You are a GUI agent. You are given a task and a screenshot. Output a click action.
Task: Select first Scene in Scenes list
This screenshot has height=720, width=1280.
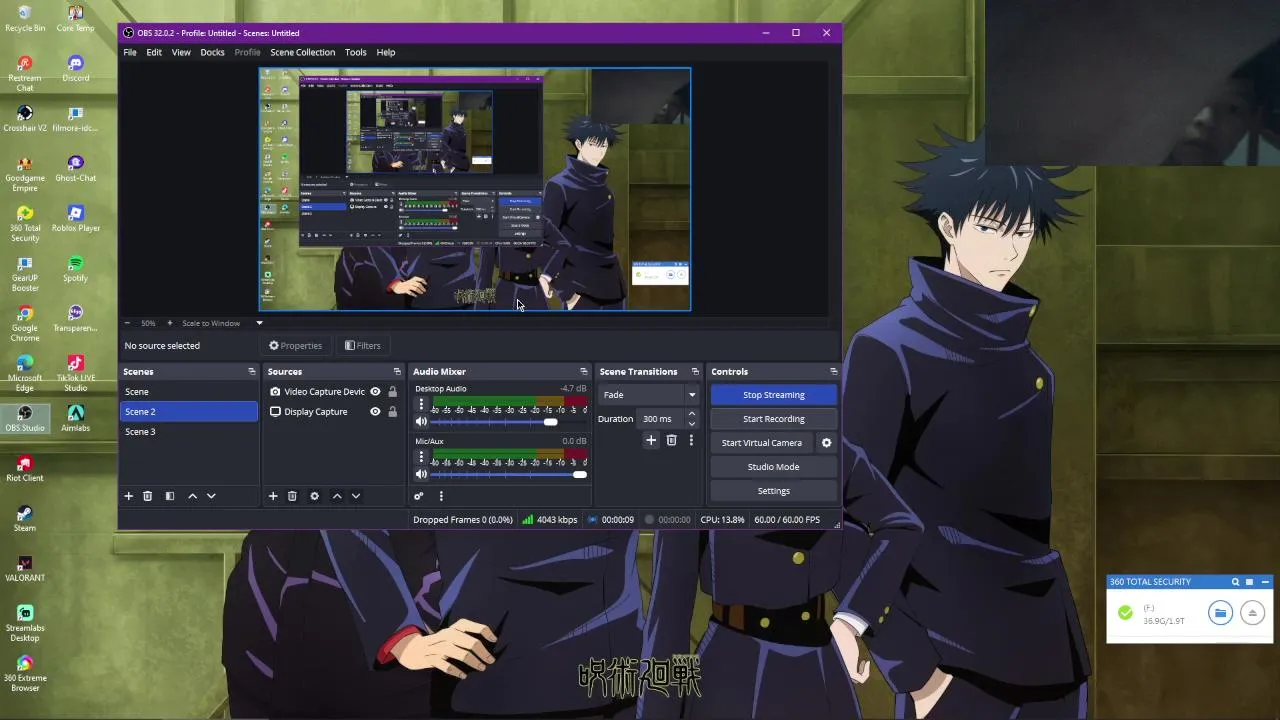188,392
